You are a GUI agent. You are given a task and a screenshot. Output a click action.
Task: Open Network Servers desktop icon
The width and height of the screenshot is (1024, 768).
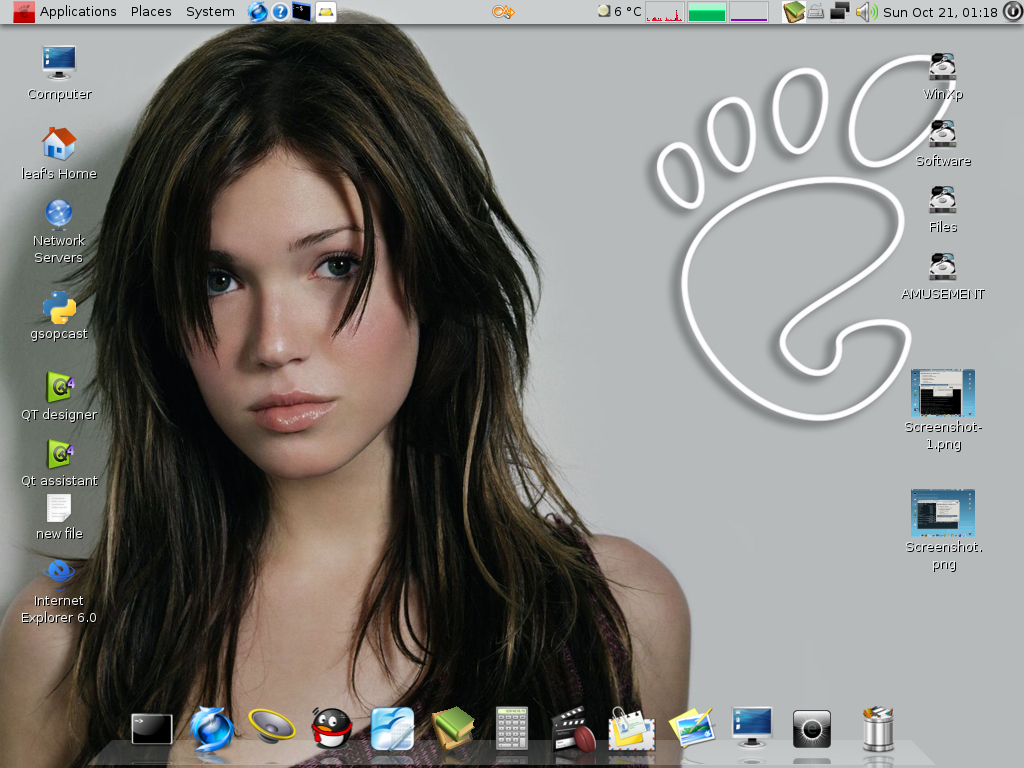click(x=59, y=214)
